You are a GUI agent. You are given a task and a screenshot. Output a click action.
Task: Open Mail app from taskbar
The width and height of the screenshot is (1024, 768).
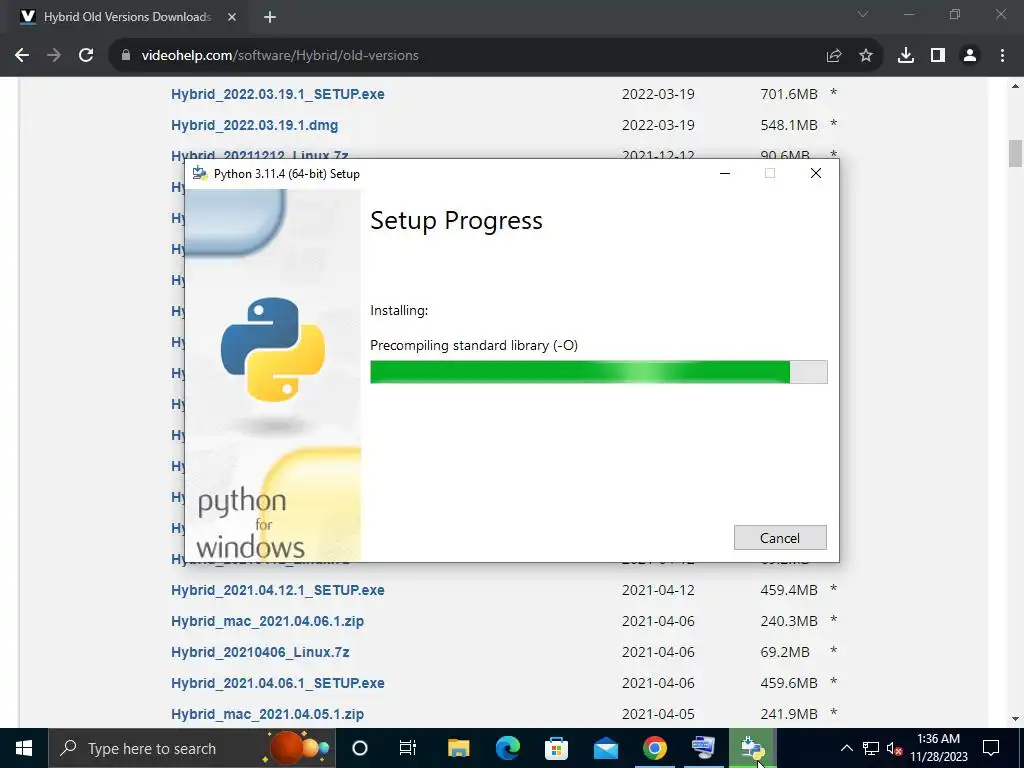point(605,748)
